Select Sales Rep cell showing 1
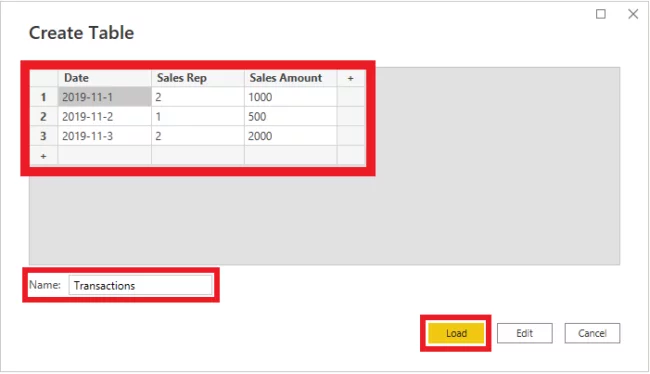Viewport: 650px width, 374px height. (198, 117)
